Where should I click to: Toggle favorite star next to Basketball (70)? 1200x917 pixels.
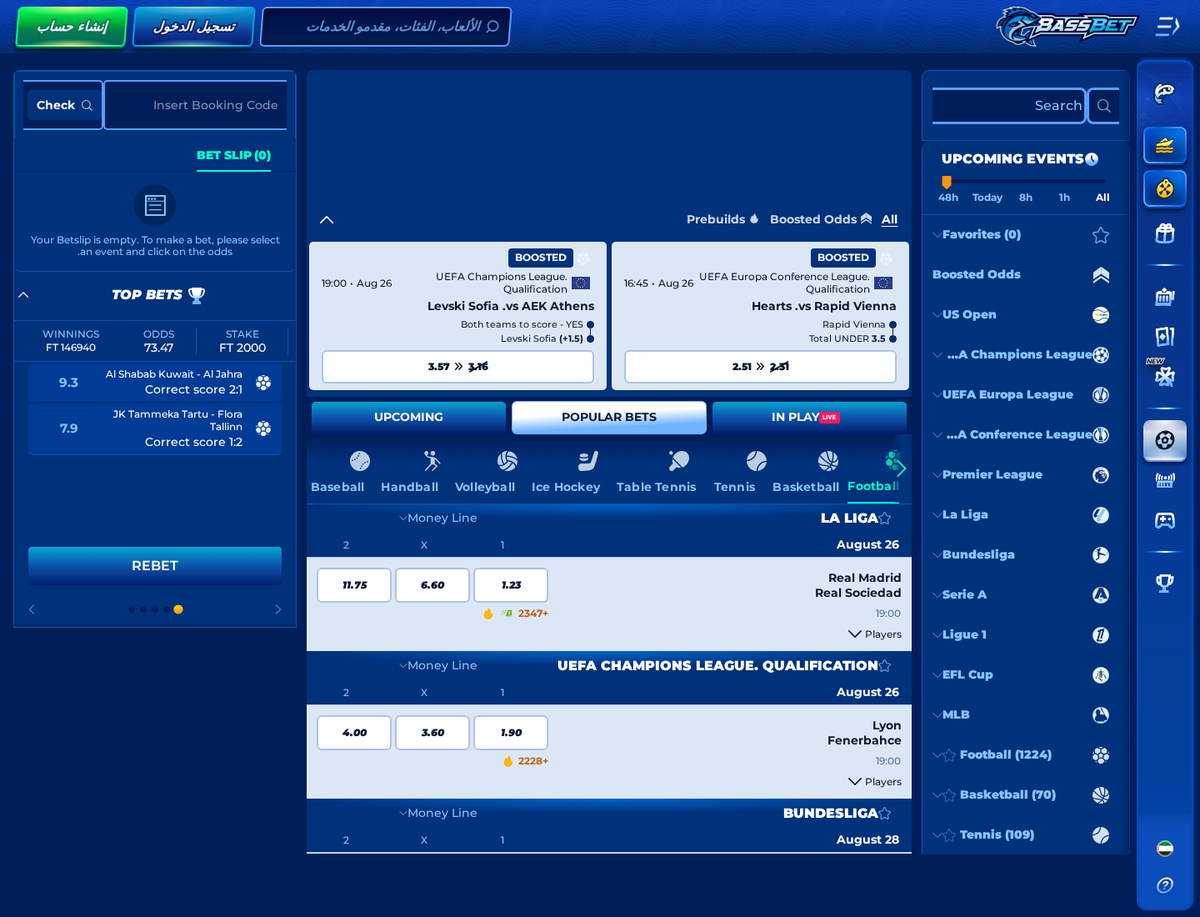click(x=949, y=795)
